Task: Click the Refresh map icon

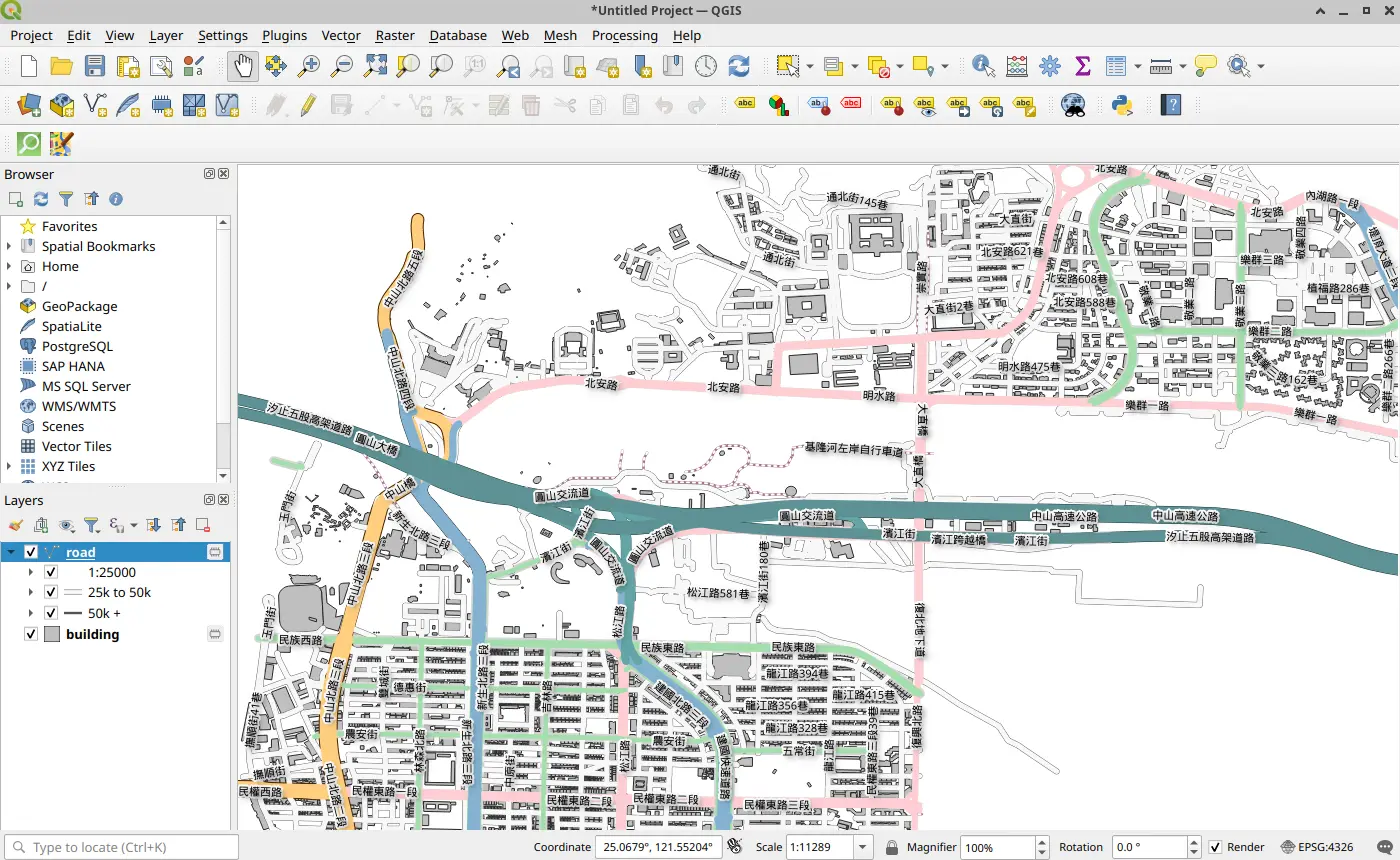Action: pyautogui.click(x=739, y=66)
